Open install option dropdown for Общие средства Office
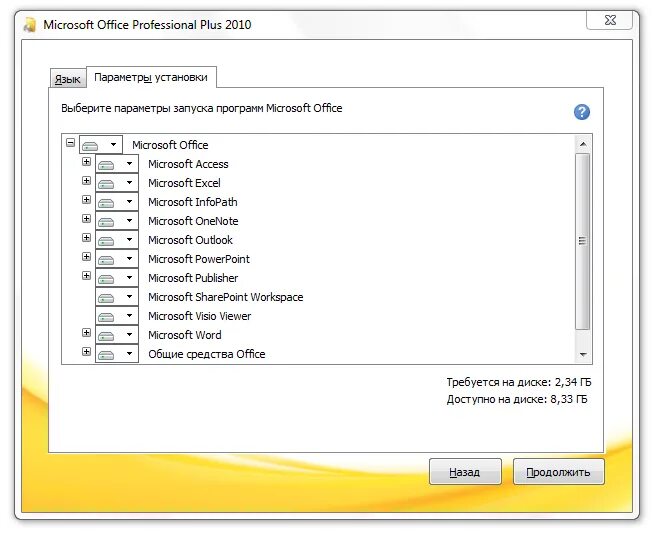Image resolution: width=655 pixels, height=534 pixels. (x=117, y=354)
